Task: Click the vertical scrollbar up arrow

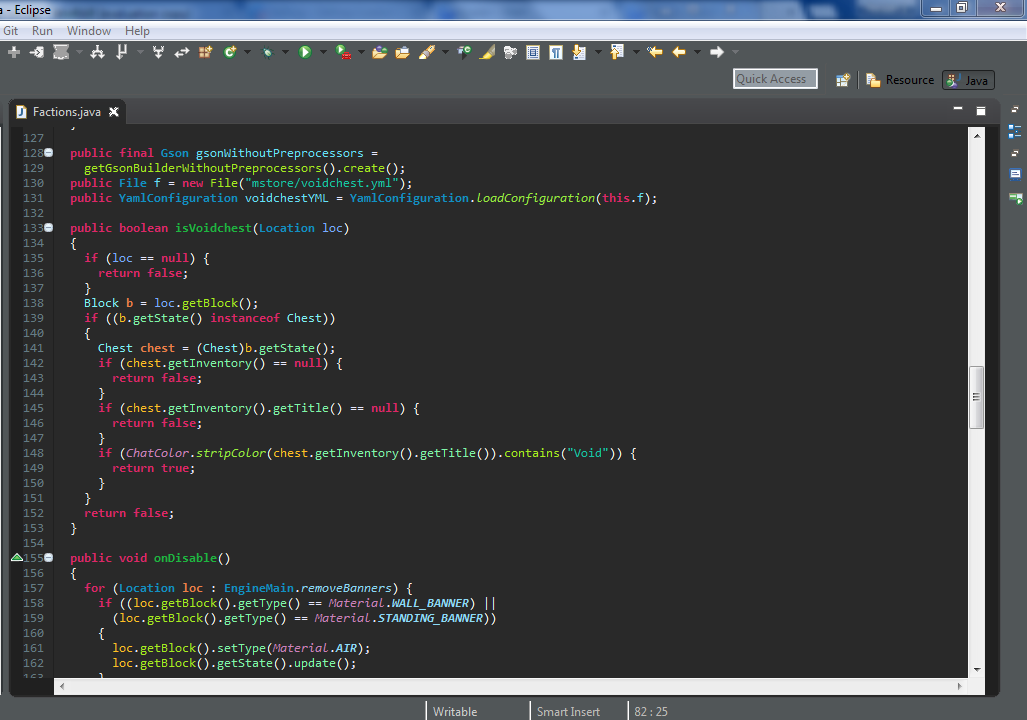Action: (977, 136)
